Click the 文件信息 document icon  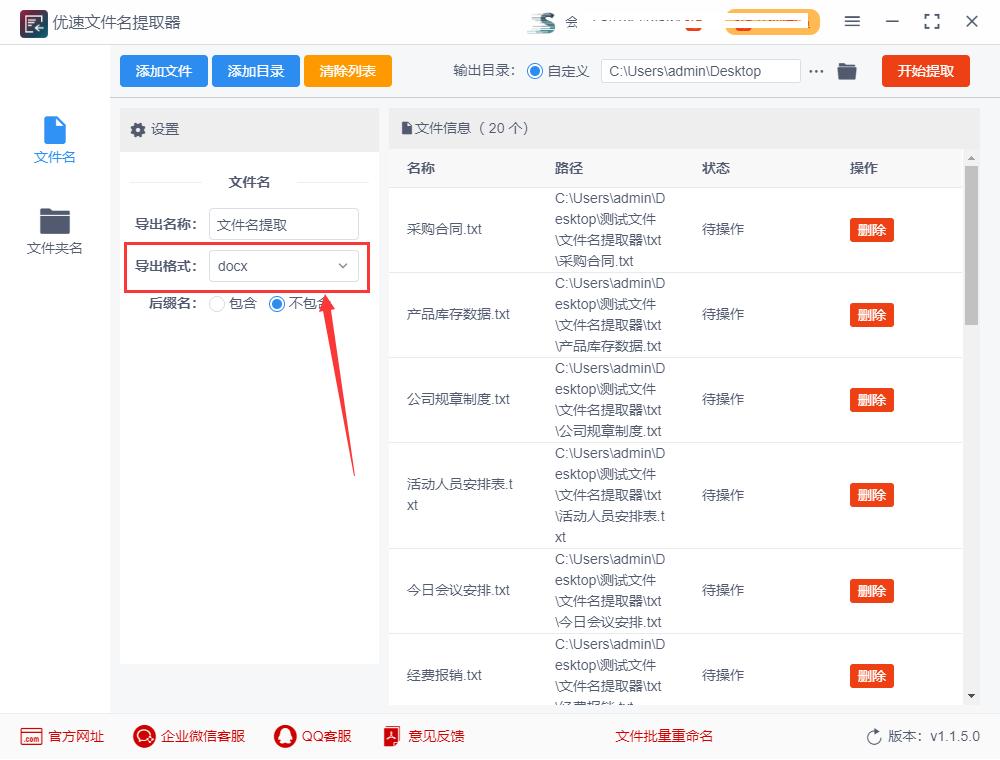[x=404, y=128]
